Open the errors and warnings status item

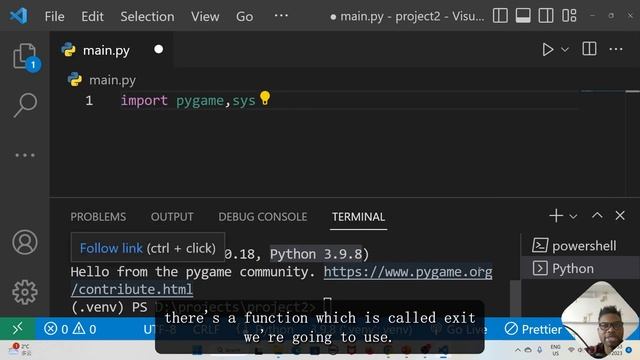70,329
